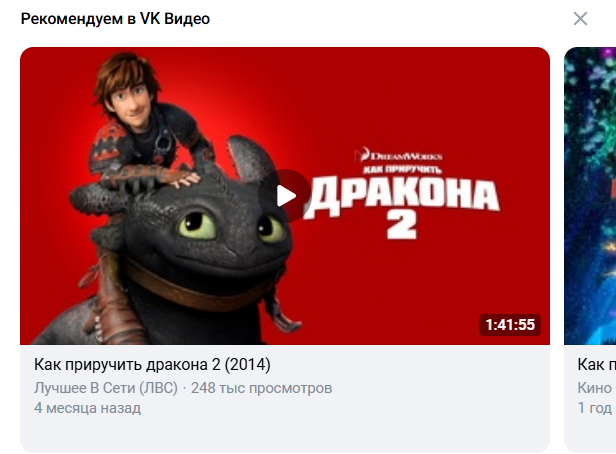The width and height of the screenshot is (616, 454).
Task: Click the large ДРАКОНА poster text
Action: coord(403,196)
